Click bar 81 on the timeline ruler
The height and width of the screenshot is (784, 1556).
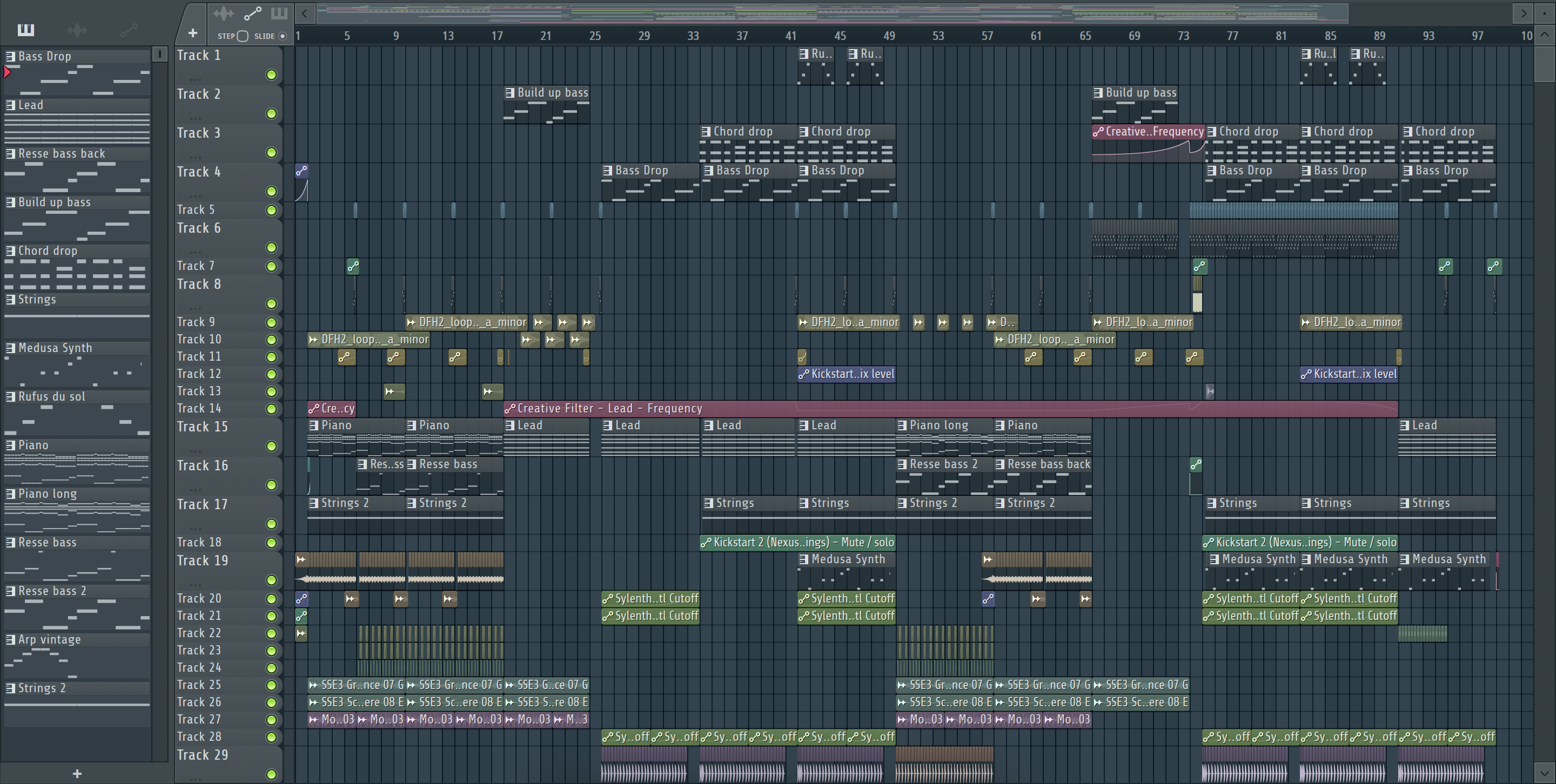pyautogui.click(x=1281, y=36)
